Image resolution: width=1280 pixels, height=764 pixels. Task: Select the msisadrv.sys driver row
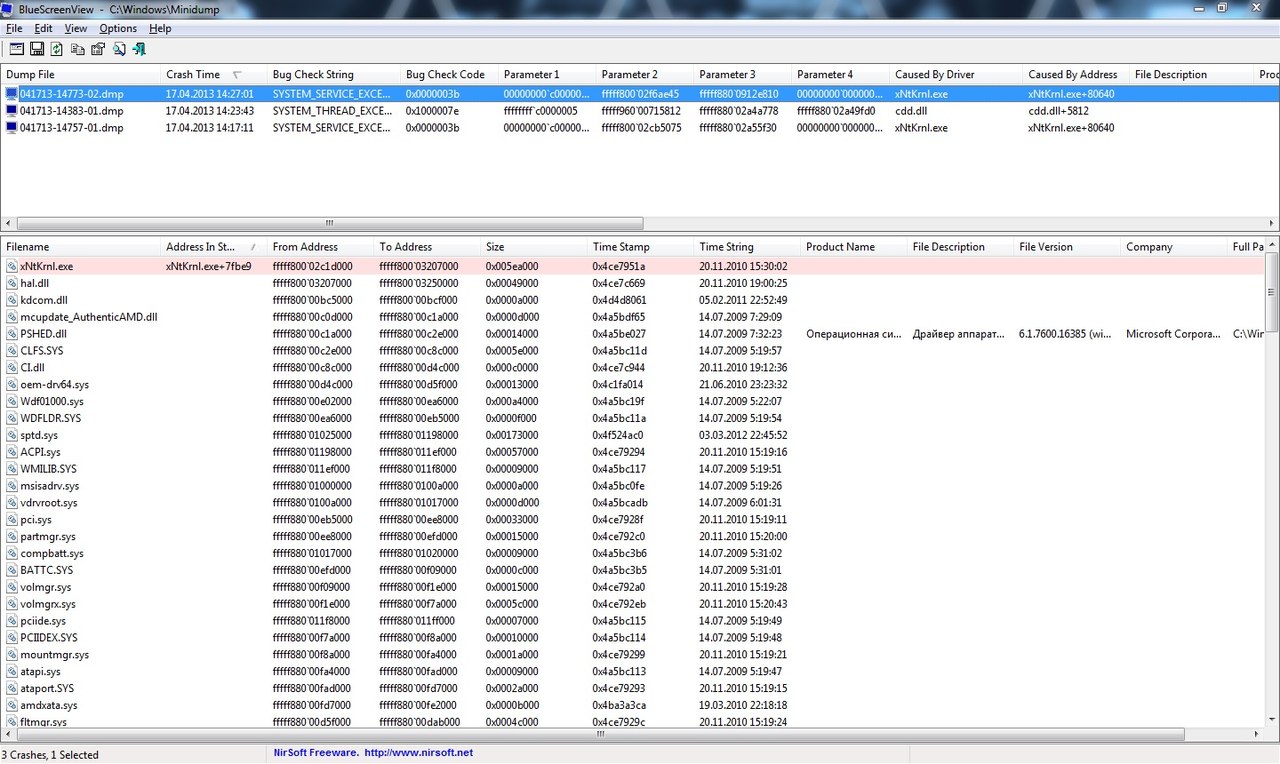632,486
